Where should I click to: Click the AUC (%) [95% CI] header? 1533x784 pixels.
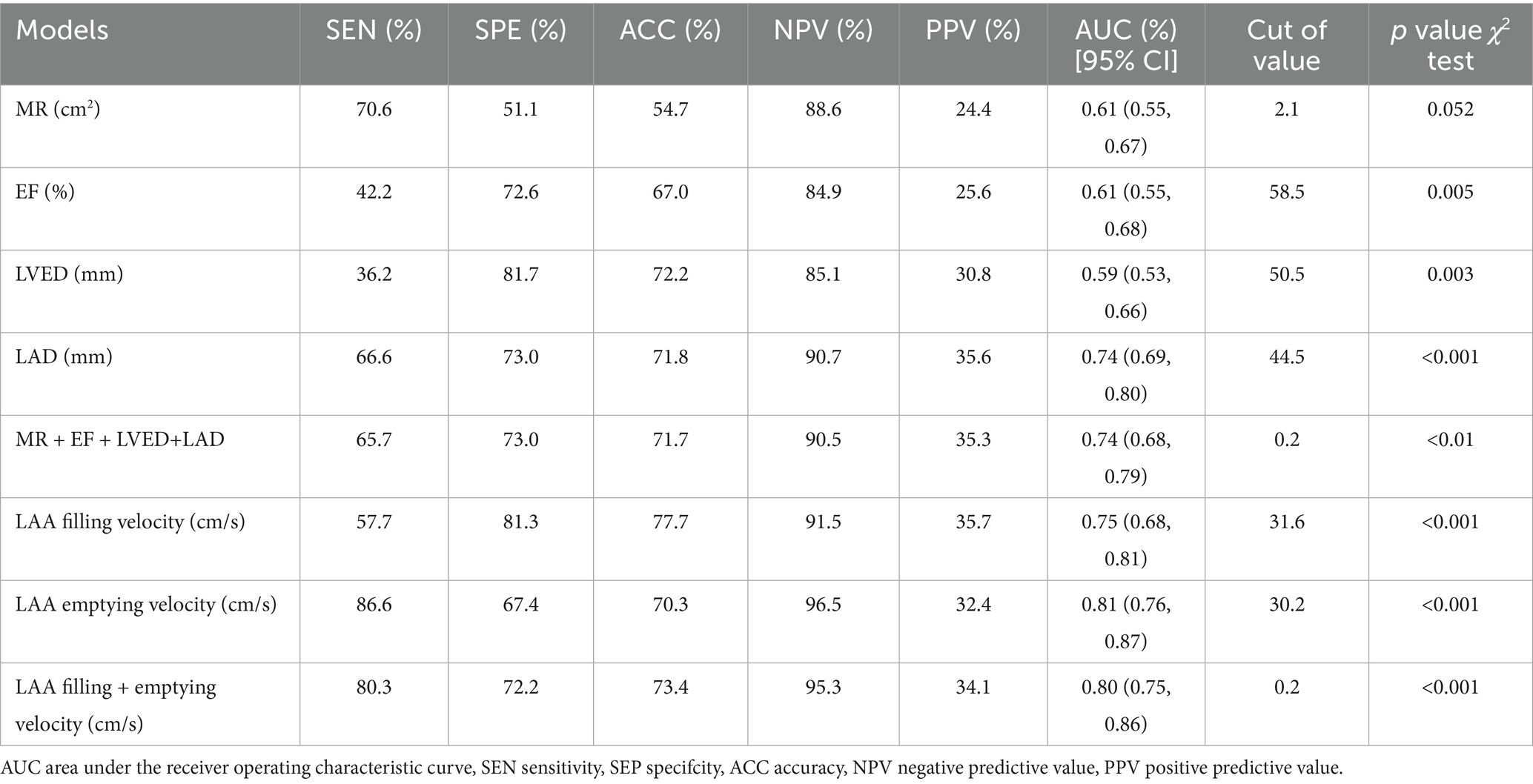1125,44
